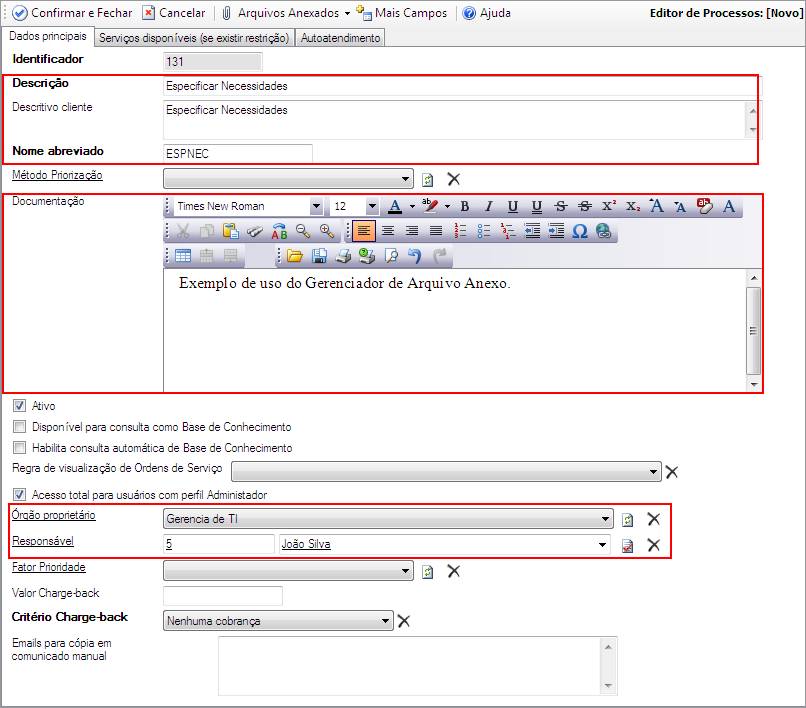Image resolution: width=806 pixels, height=708 pixels.
Task: Decrease paragraph indent
Action: 532,231
